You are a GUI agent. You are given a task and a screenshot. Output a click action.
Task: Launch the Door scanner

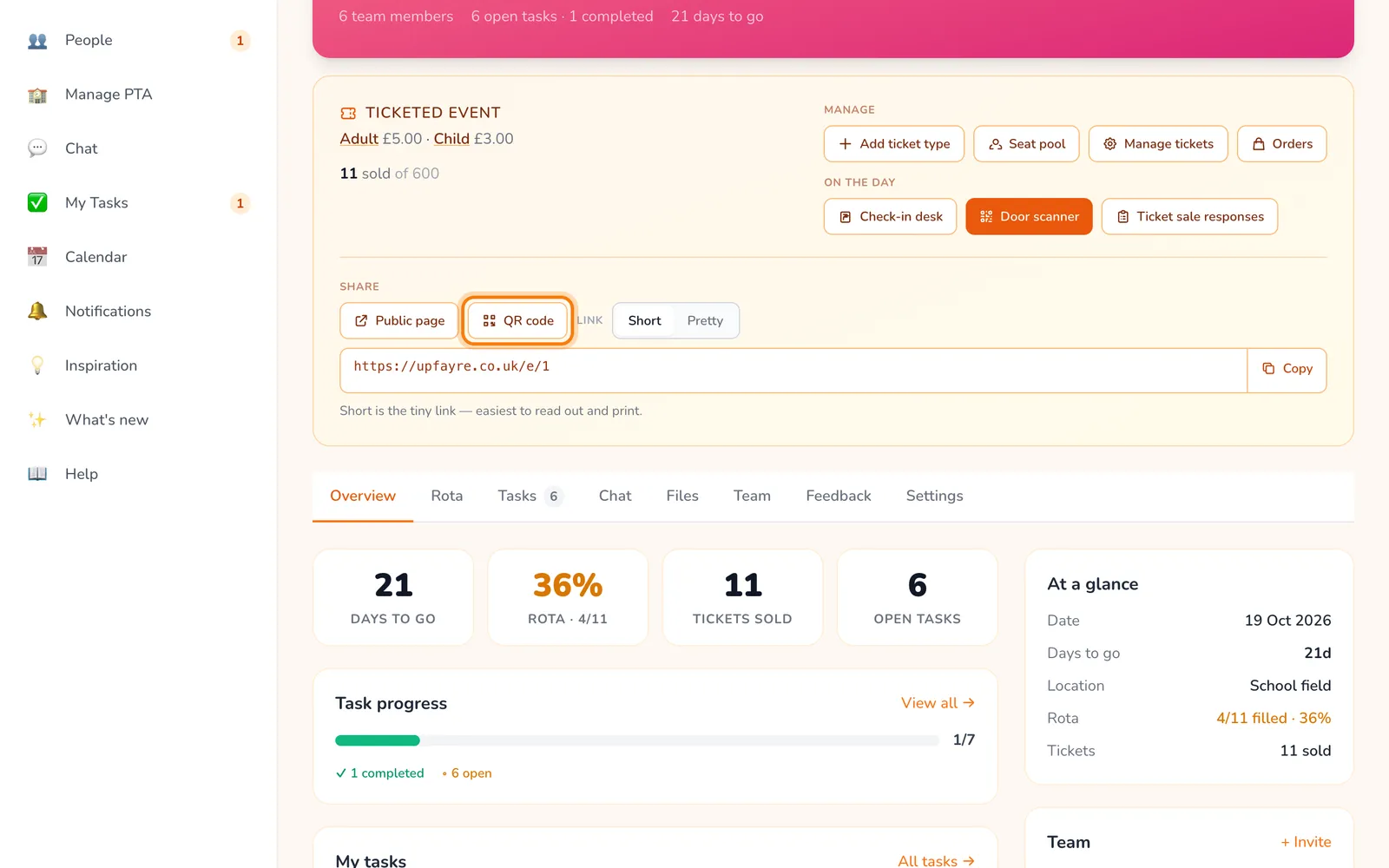pos(1029,217)
